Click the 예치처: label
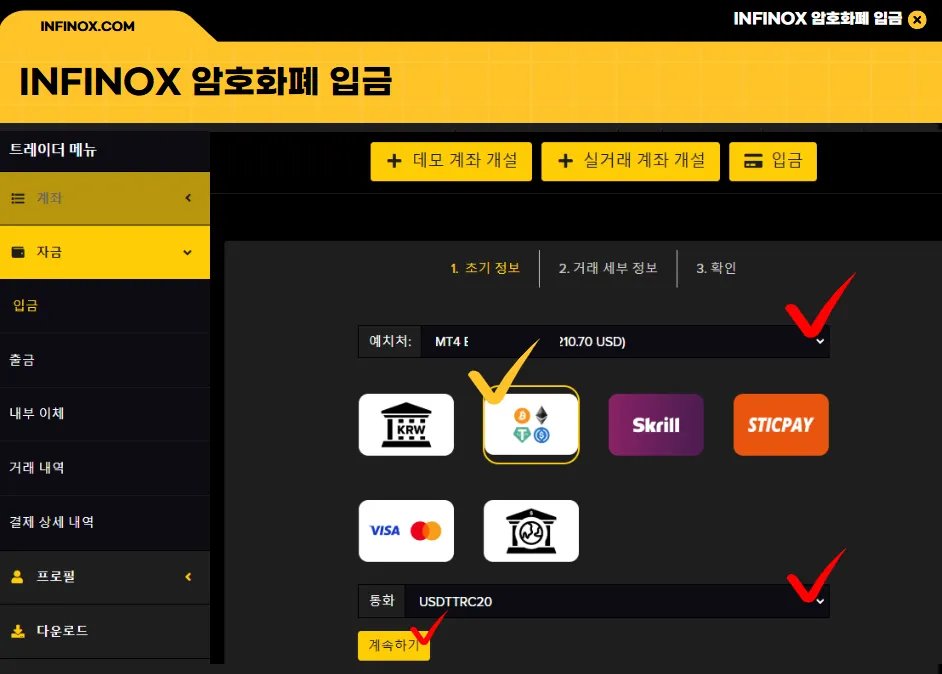 (390, 341)
